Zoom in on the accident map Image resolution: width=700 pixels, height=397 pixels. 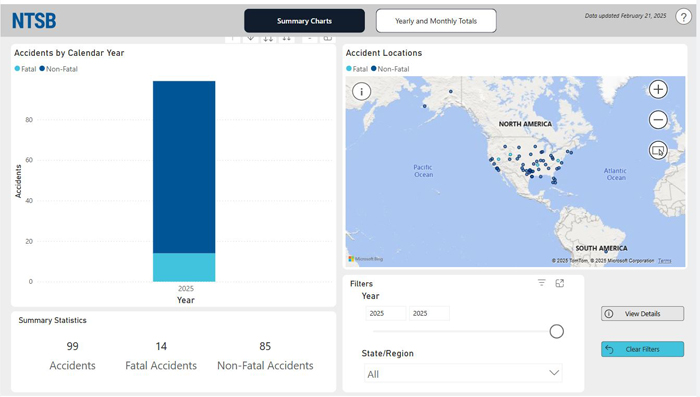(658, 89)
